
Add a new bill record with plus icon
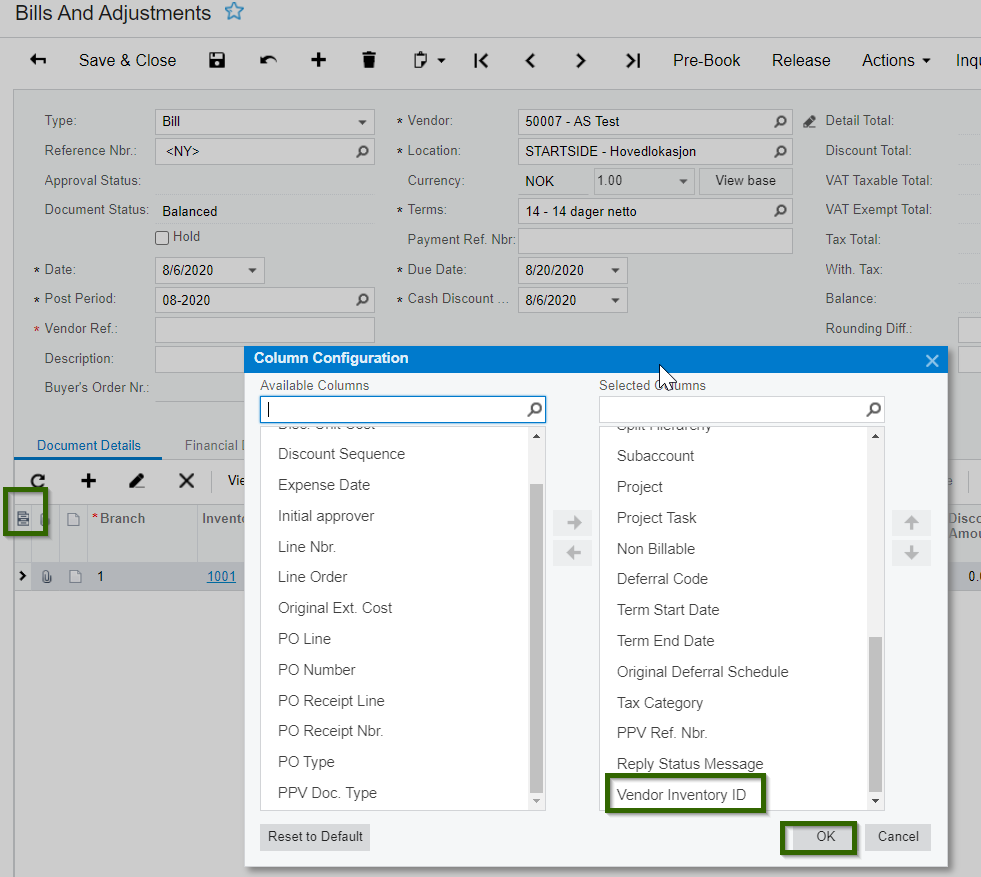tap(318, 60)
